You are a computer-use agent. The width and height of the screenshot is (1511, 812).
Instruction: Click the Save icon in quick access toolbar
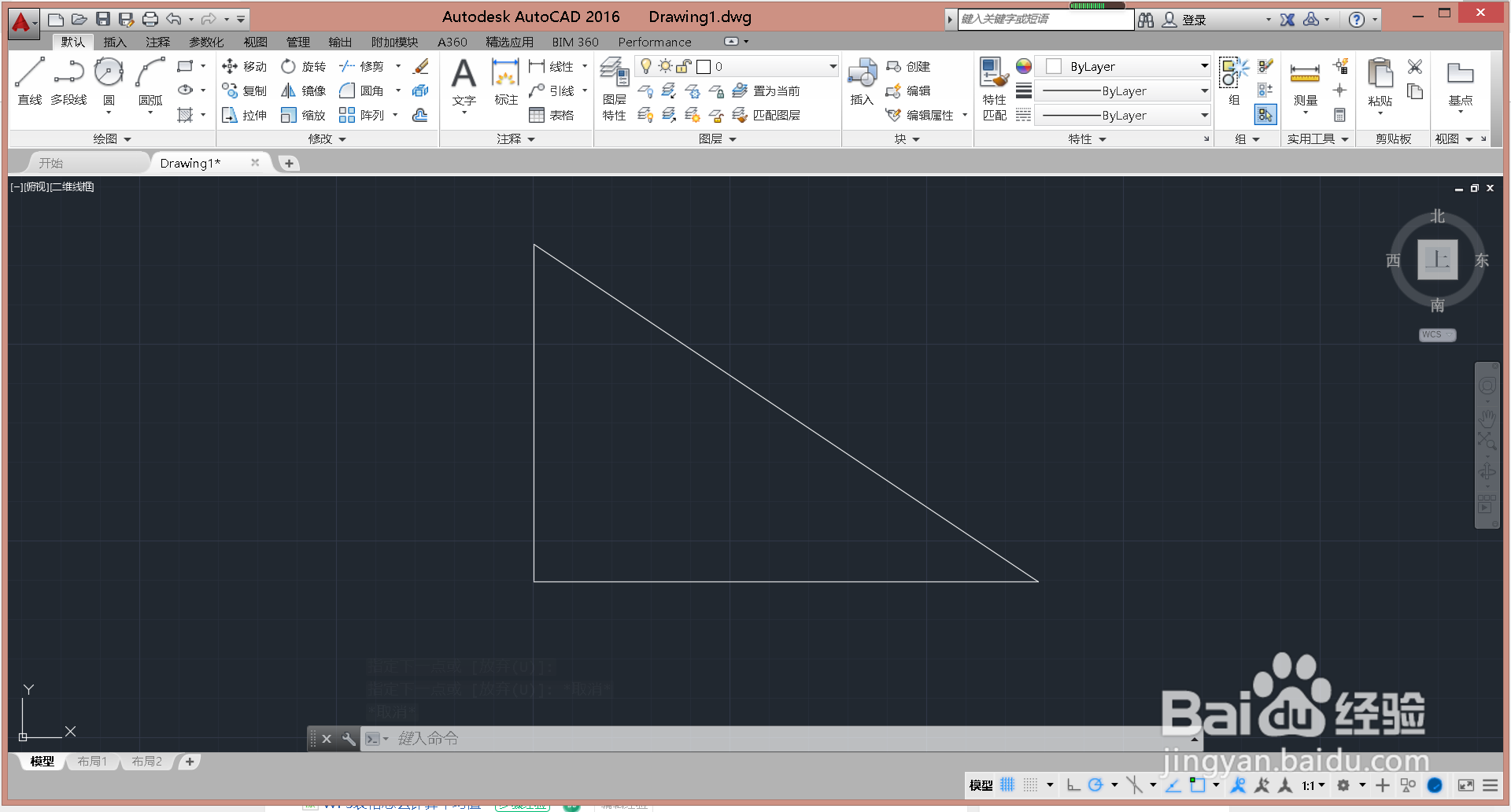pos(103,19)
